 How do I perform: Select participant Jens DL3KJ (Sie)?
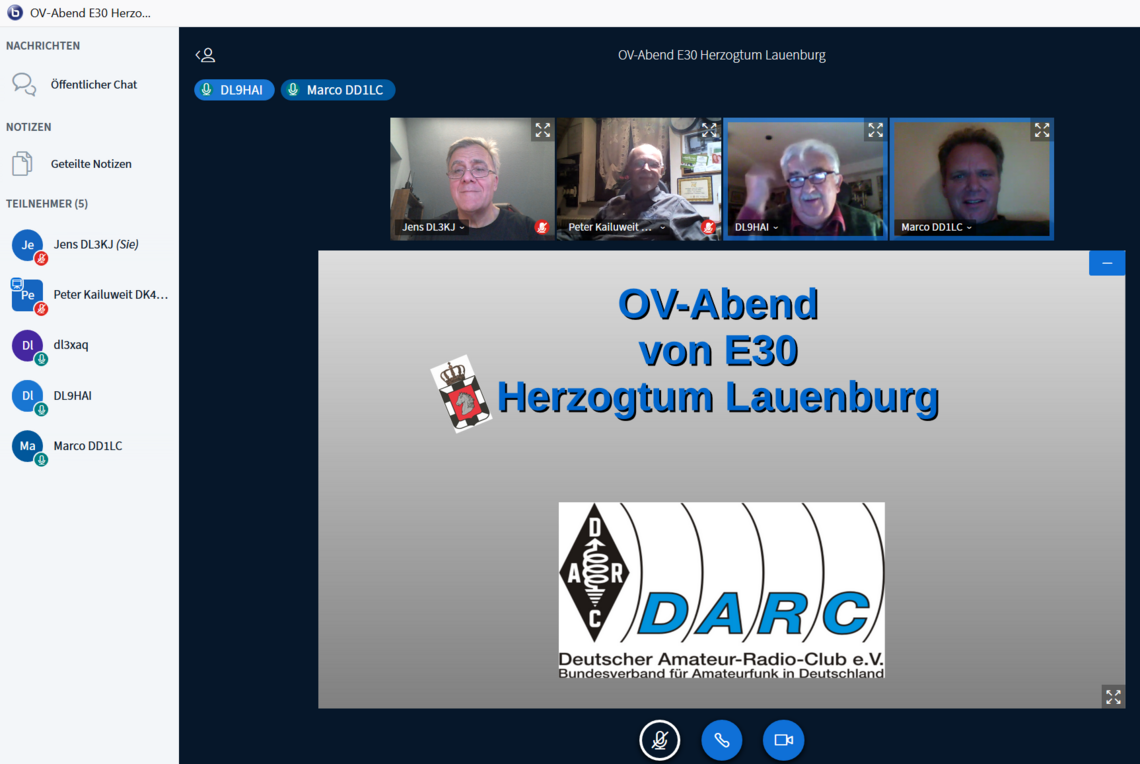tap(89, 245)
